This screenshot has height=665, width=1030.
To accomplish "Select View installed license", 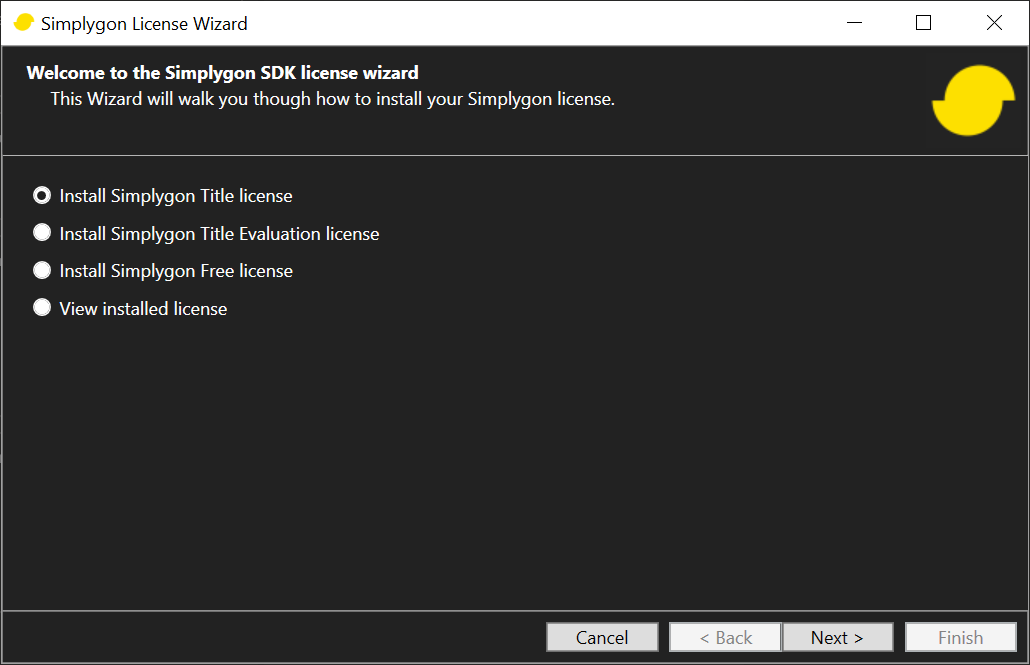I will pos(41,307).
